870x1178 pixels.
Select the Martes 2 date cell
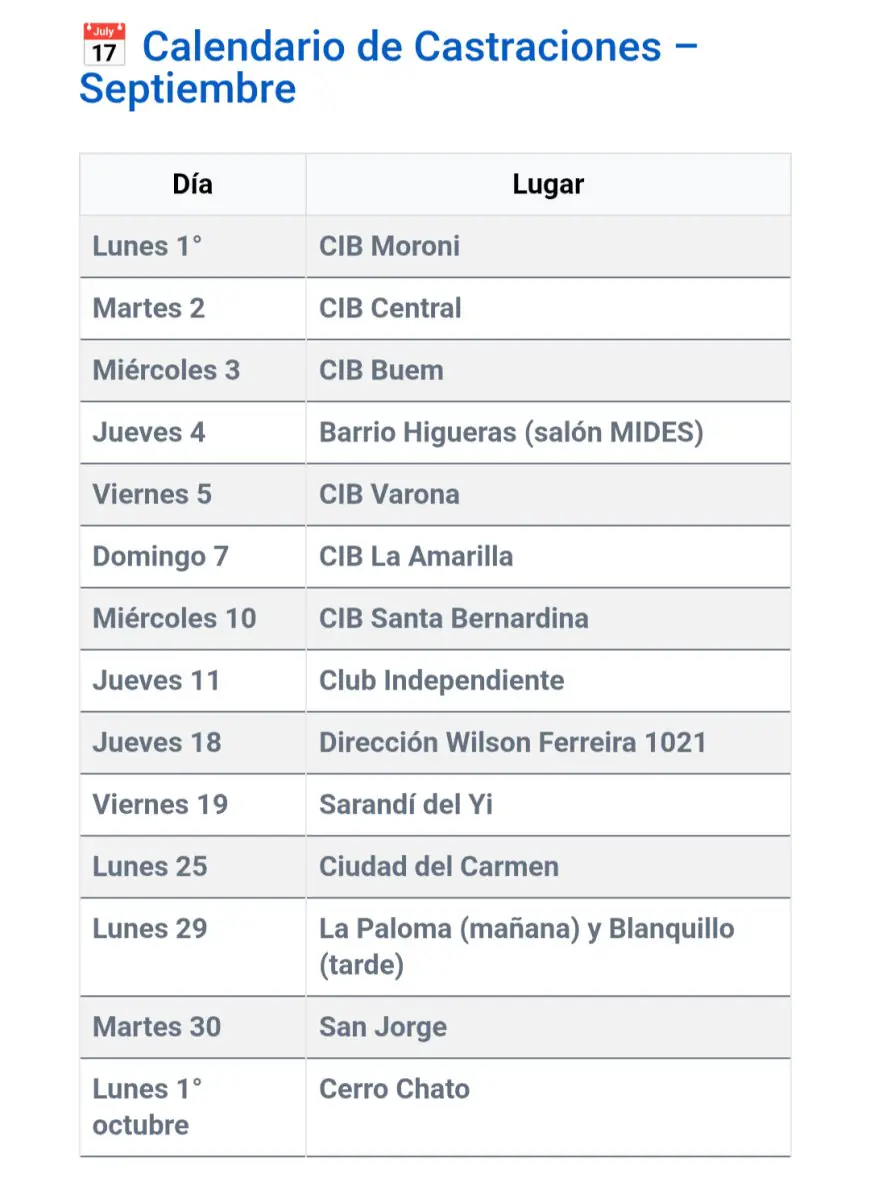[x=149, y=308]
